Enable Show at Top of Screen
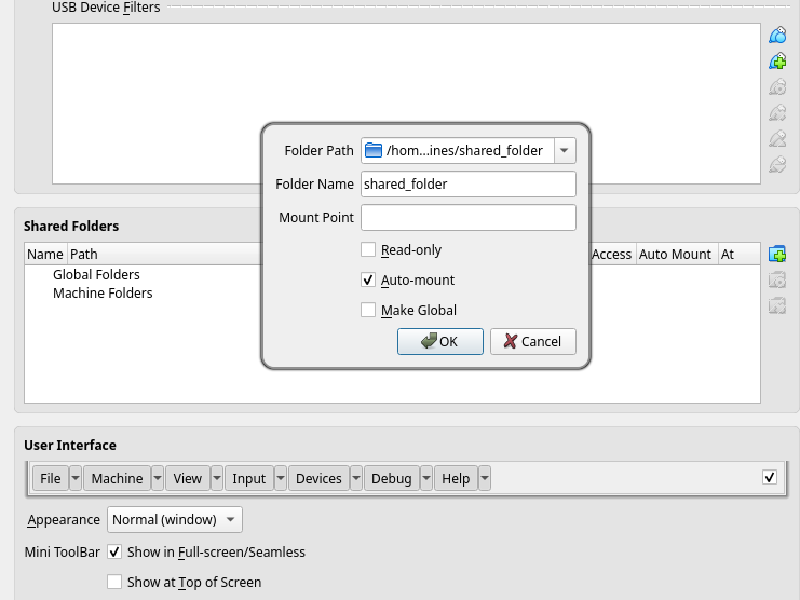800x600 pixels. pyautogui.click(x=115, y=582)
